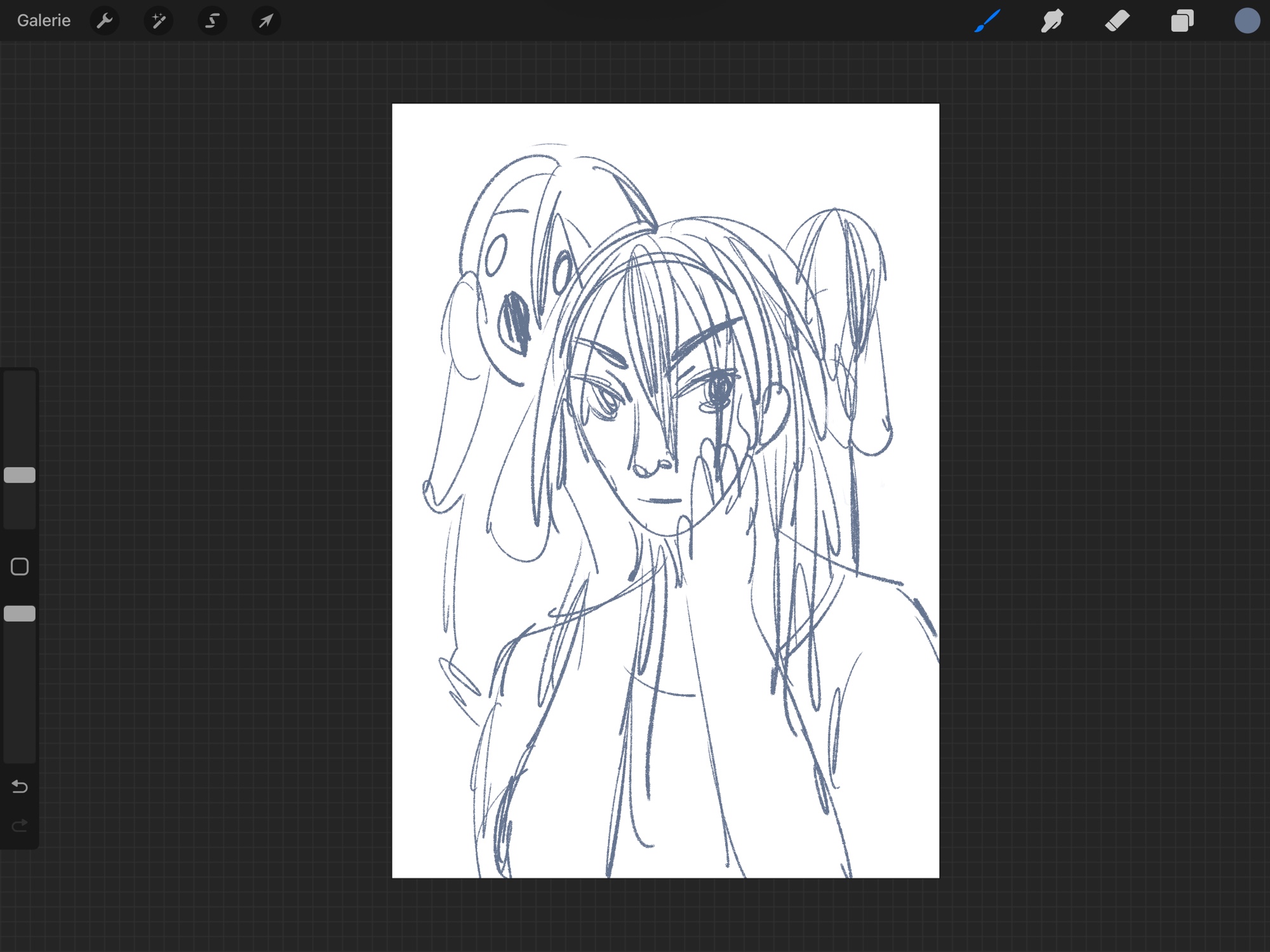1270x952 pixels.
Task: Click the top of the brush size track
Action: [20, 381]
